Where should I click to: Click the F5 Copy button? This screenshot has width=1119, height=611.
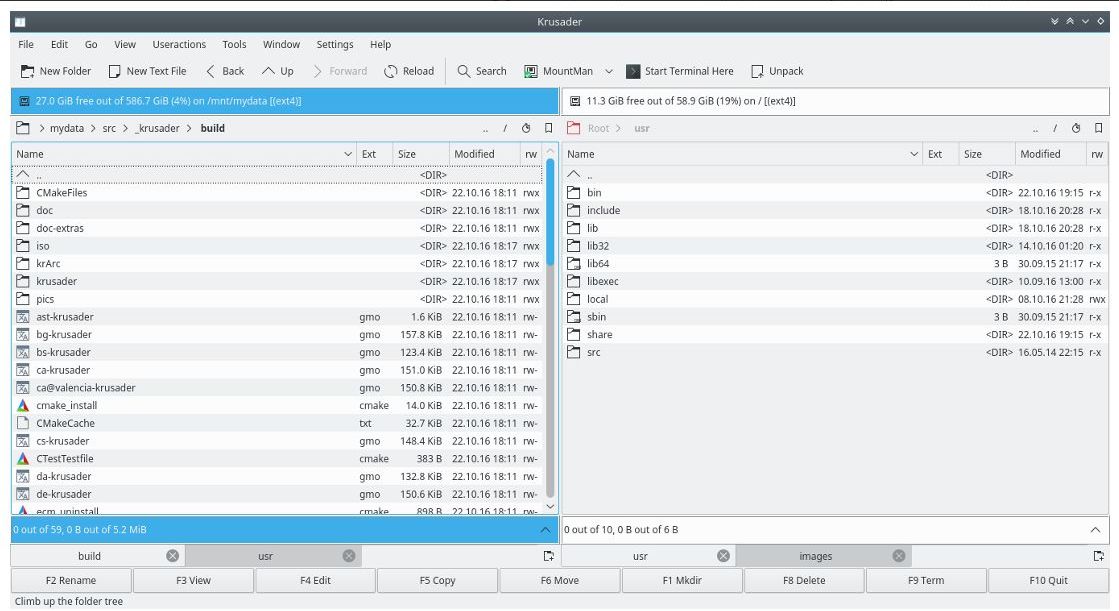click(437, 580)
